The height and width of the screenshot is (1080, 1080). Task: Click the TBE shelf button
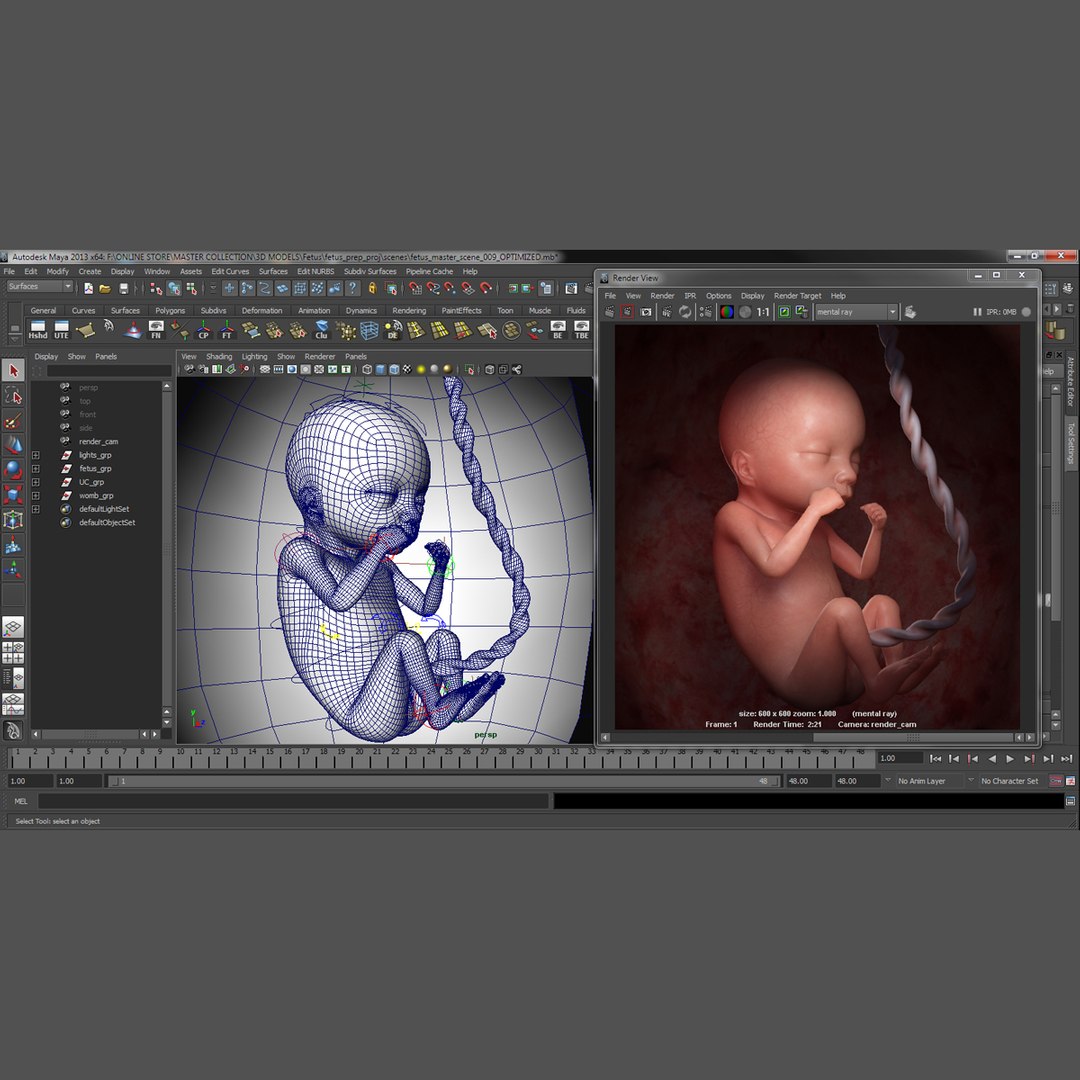(x=581, y=330)
